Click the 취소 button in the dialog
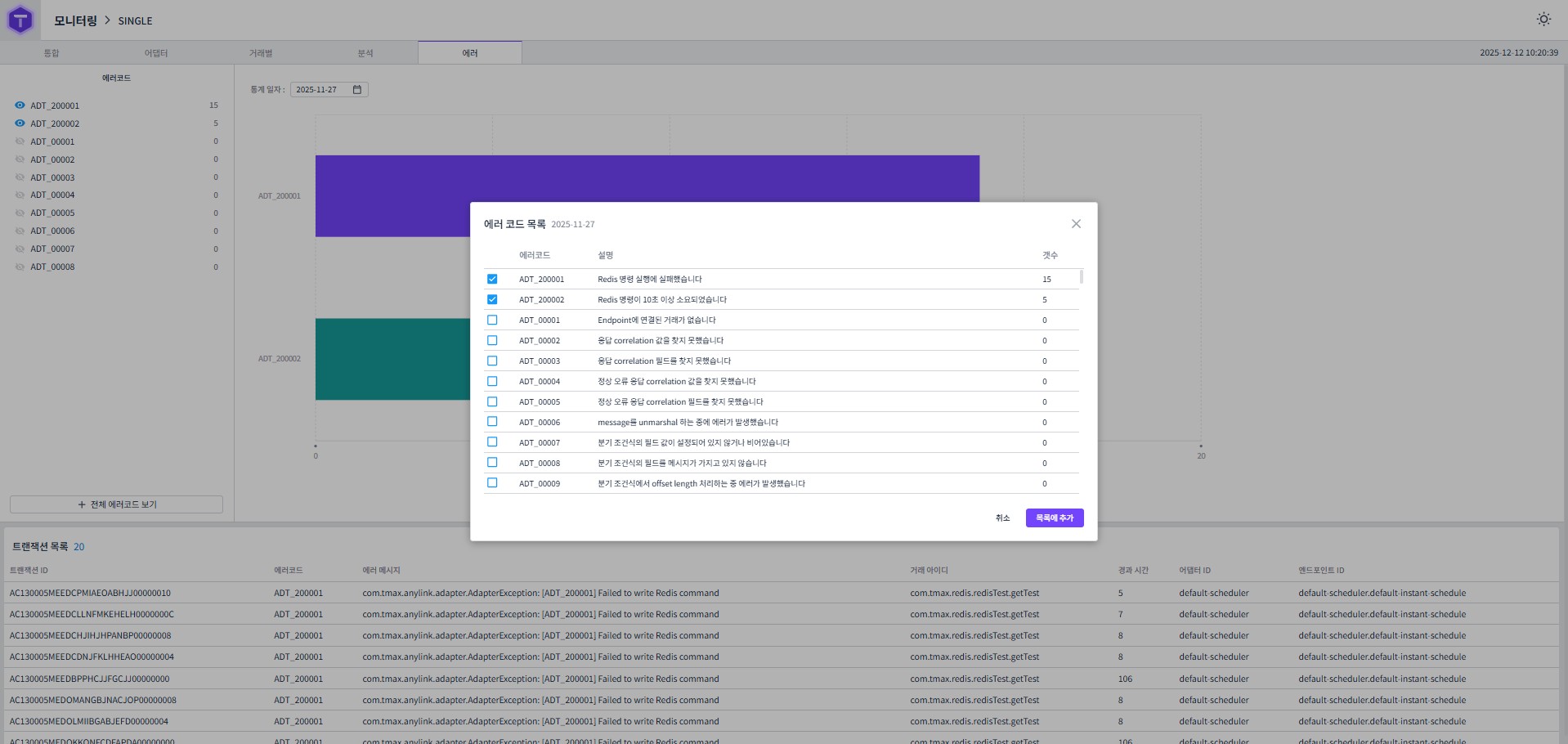Viewport: 1568px width, 744px height. 1003,518
